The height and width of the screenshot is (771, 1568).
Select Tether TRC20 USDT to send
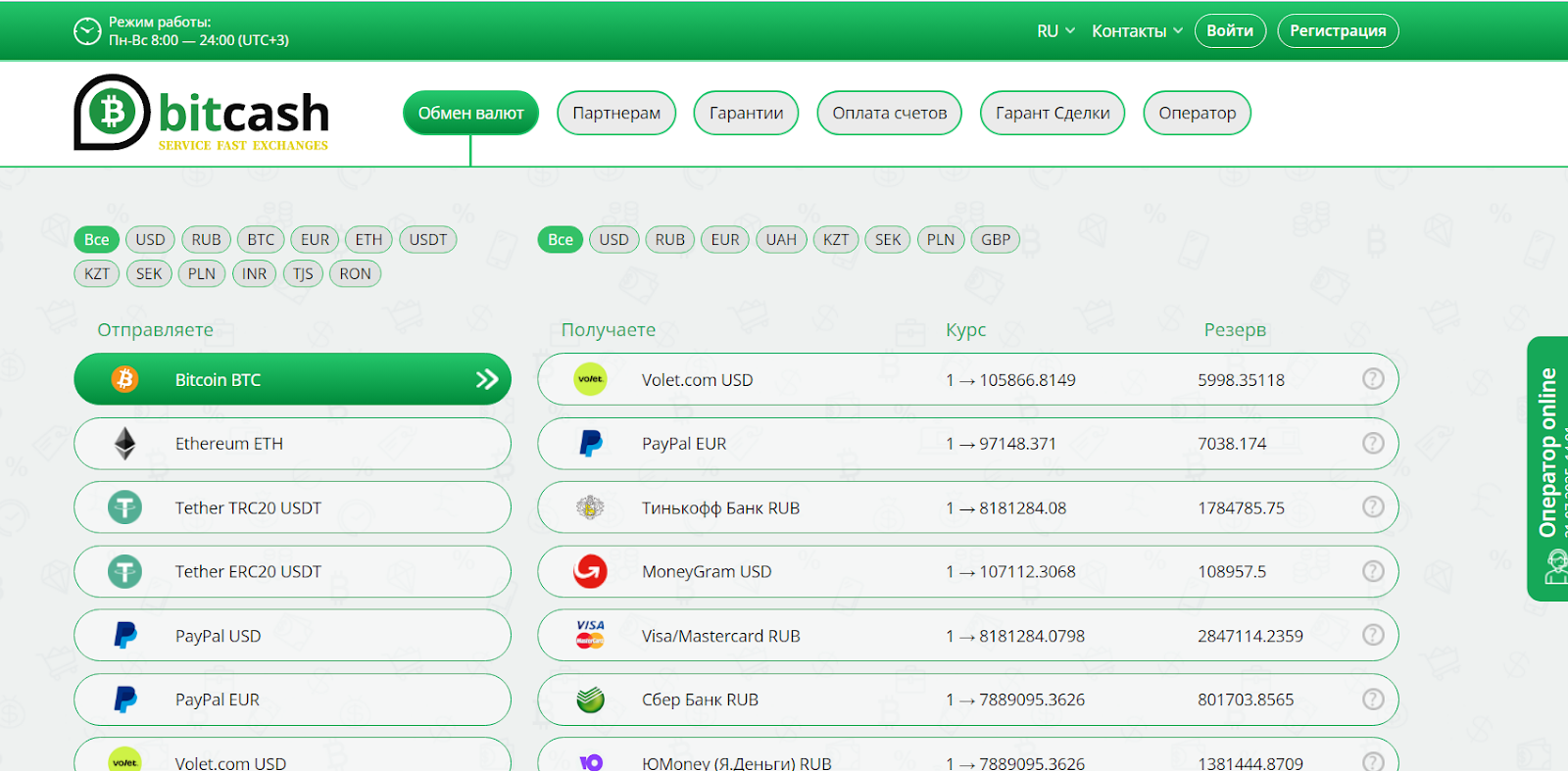click(292, 507)
